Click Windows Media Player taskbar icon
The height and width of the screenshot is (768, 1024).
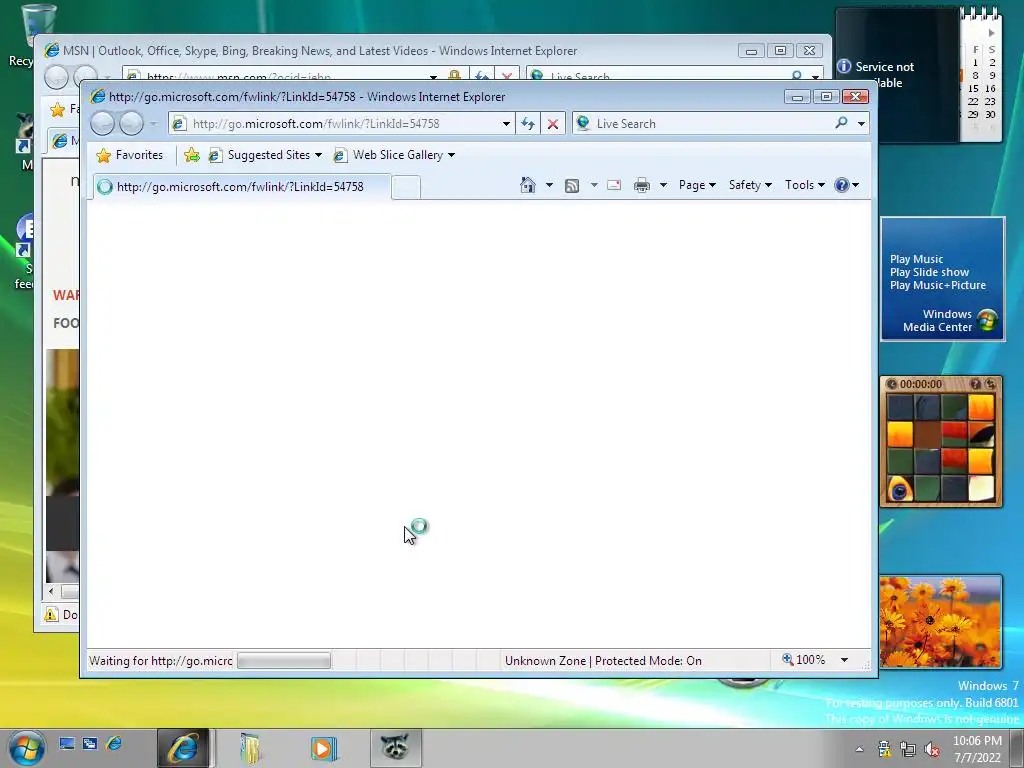click(323, 748)
